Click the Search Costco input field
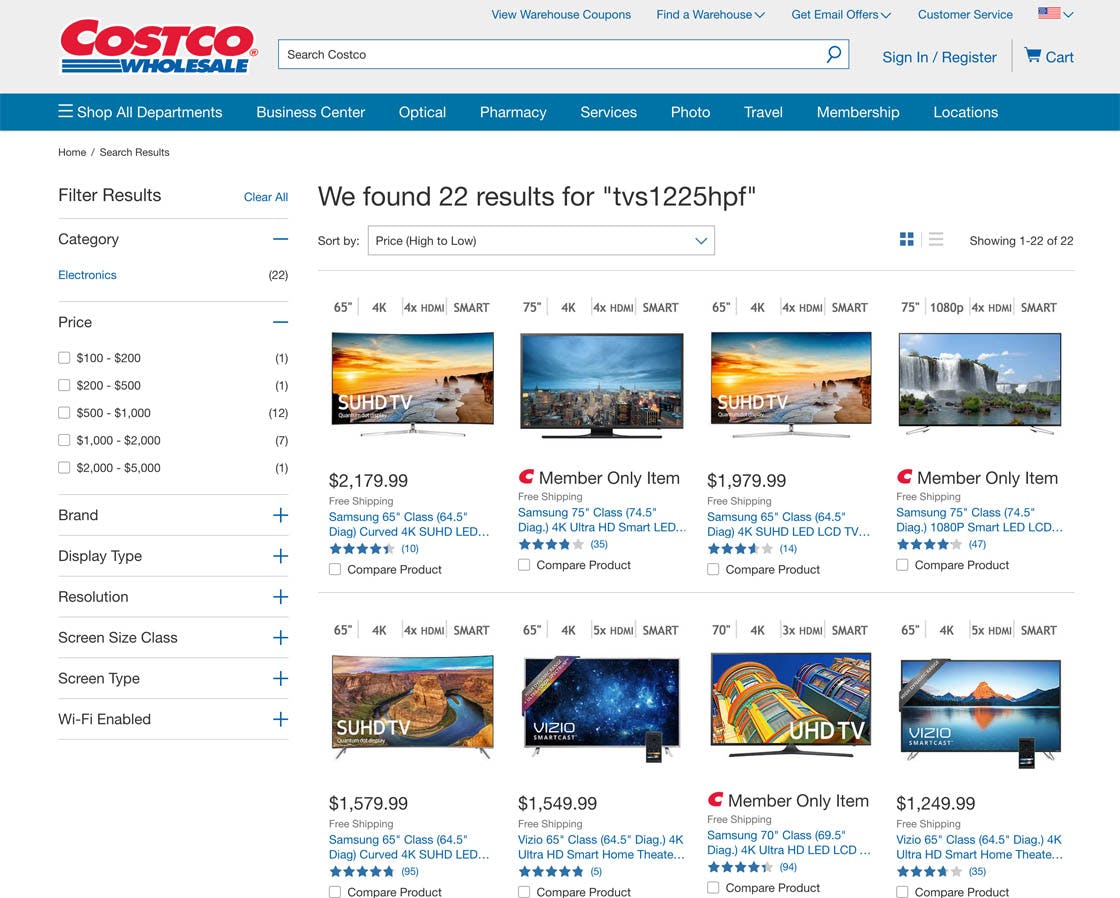This screenshot has height=898, width=1120. [x=550, y=54]
